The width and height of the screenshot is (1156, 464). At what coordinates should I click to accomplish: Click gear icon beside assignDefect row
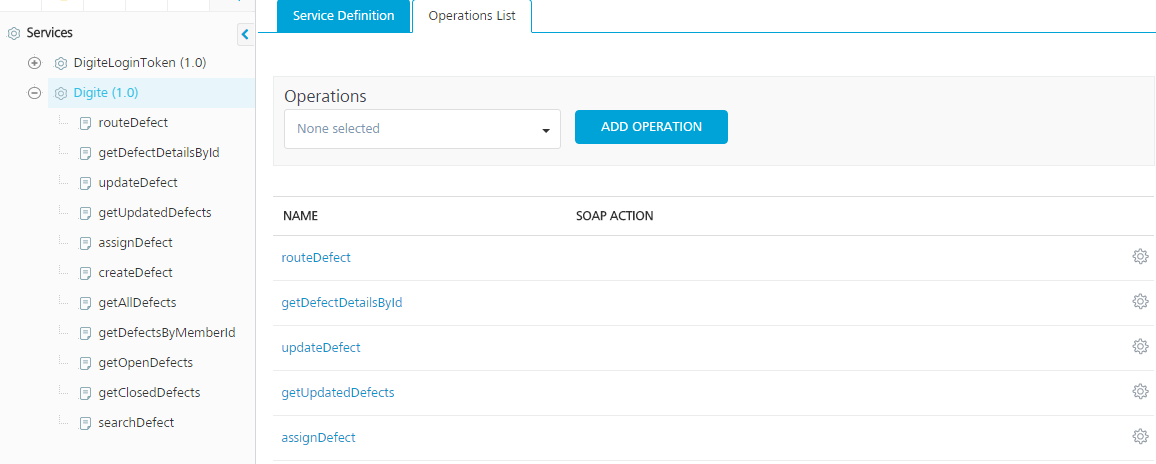[x=1140, y=436]
